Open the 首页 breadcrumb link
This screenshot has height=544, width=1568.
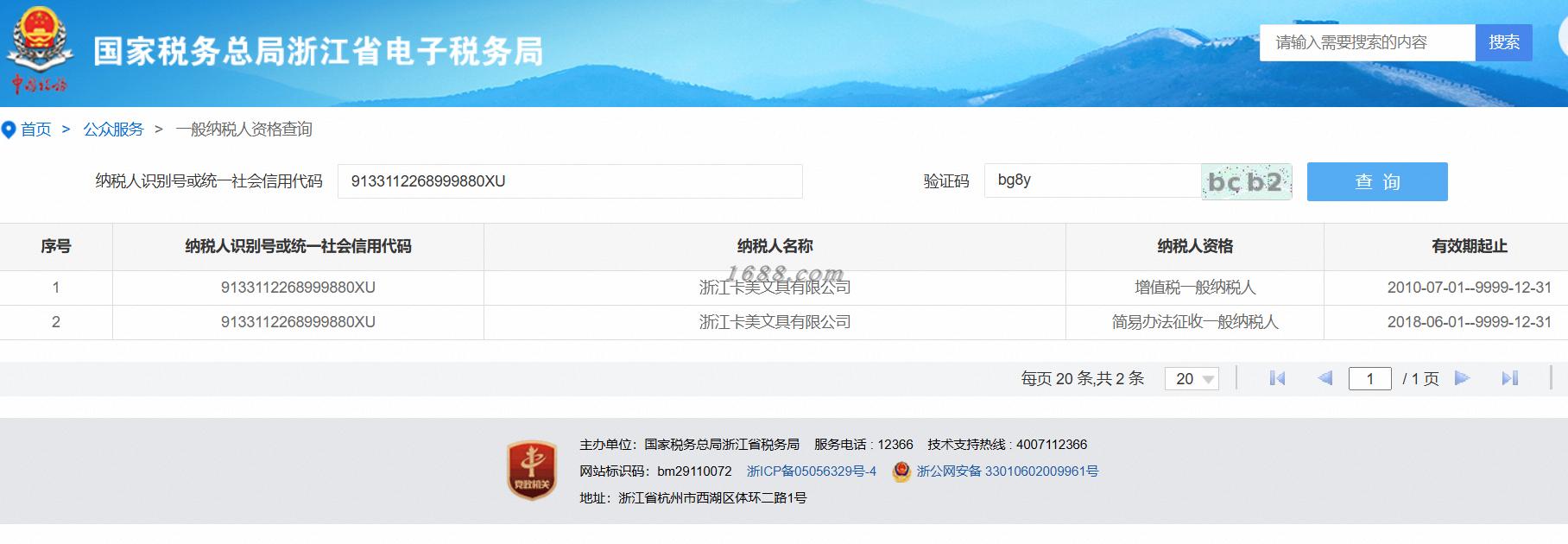click(36, 130)
